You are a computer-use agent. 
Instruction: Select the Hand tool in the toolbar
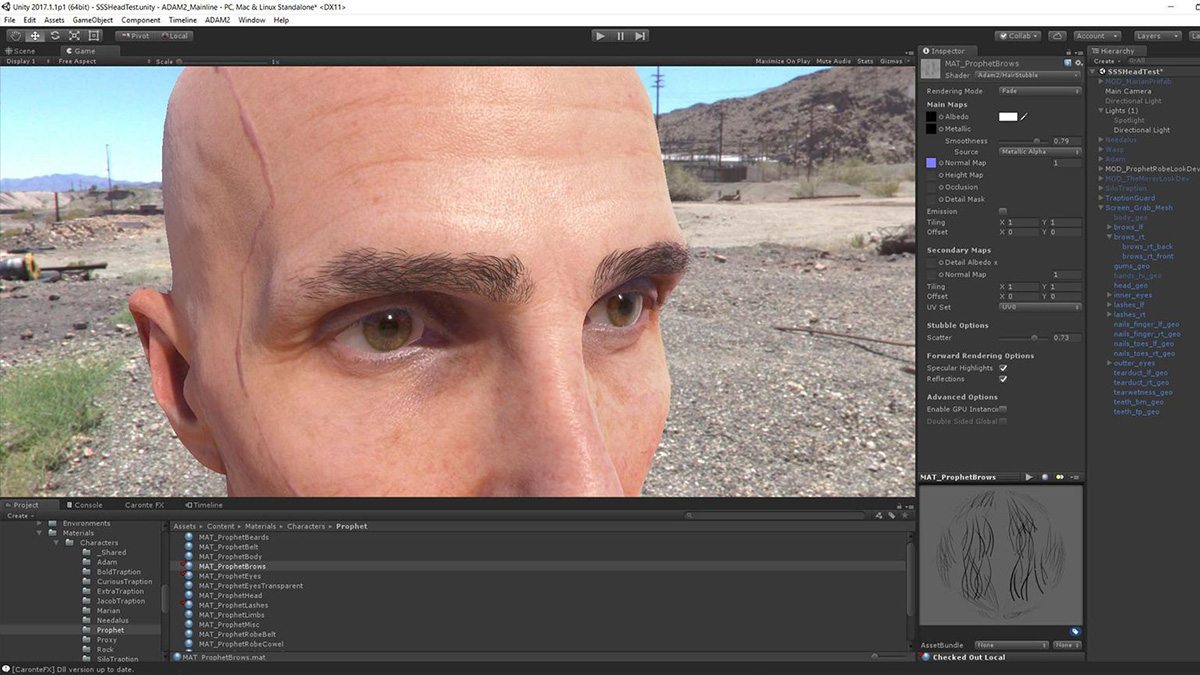click(x=15, y=36)
